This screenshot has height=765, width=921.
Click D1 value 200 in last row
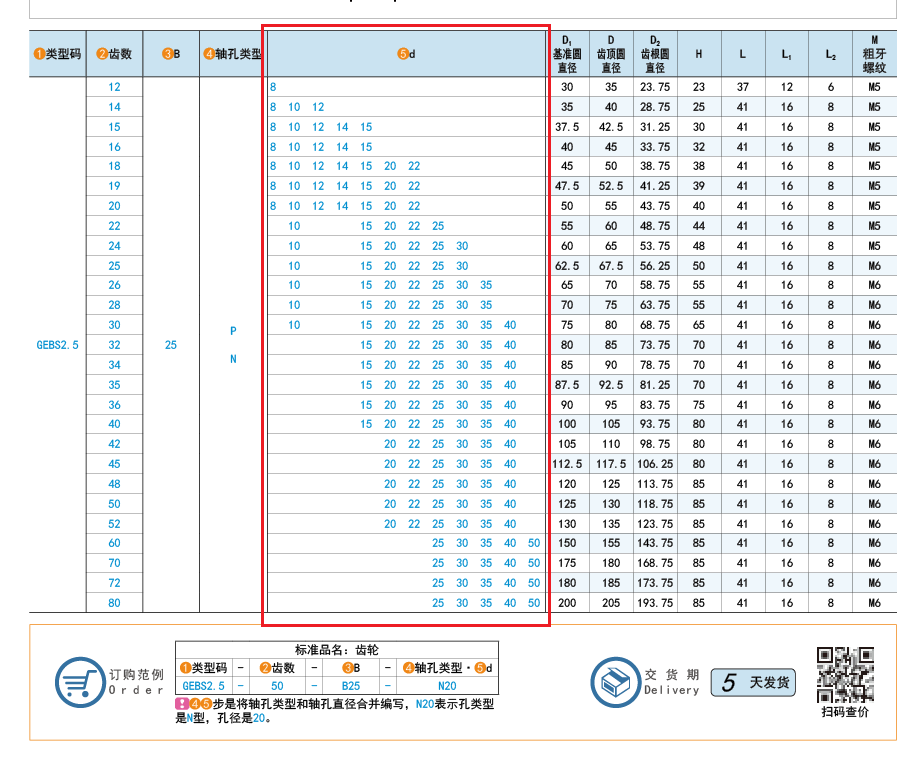click(567, 603)
